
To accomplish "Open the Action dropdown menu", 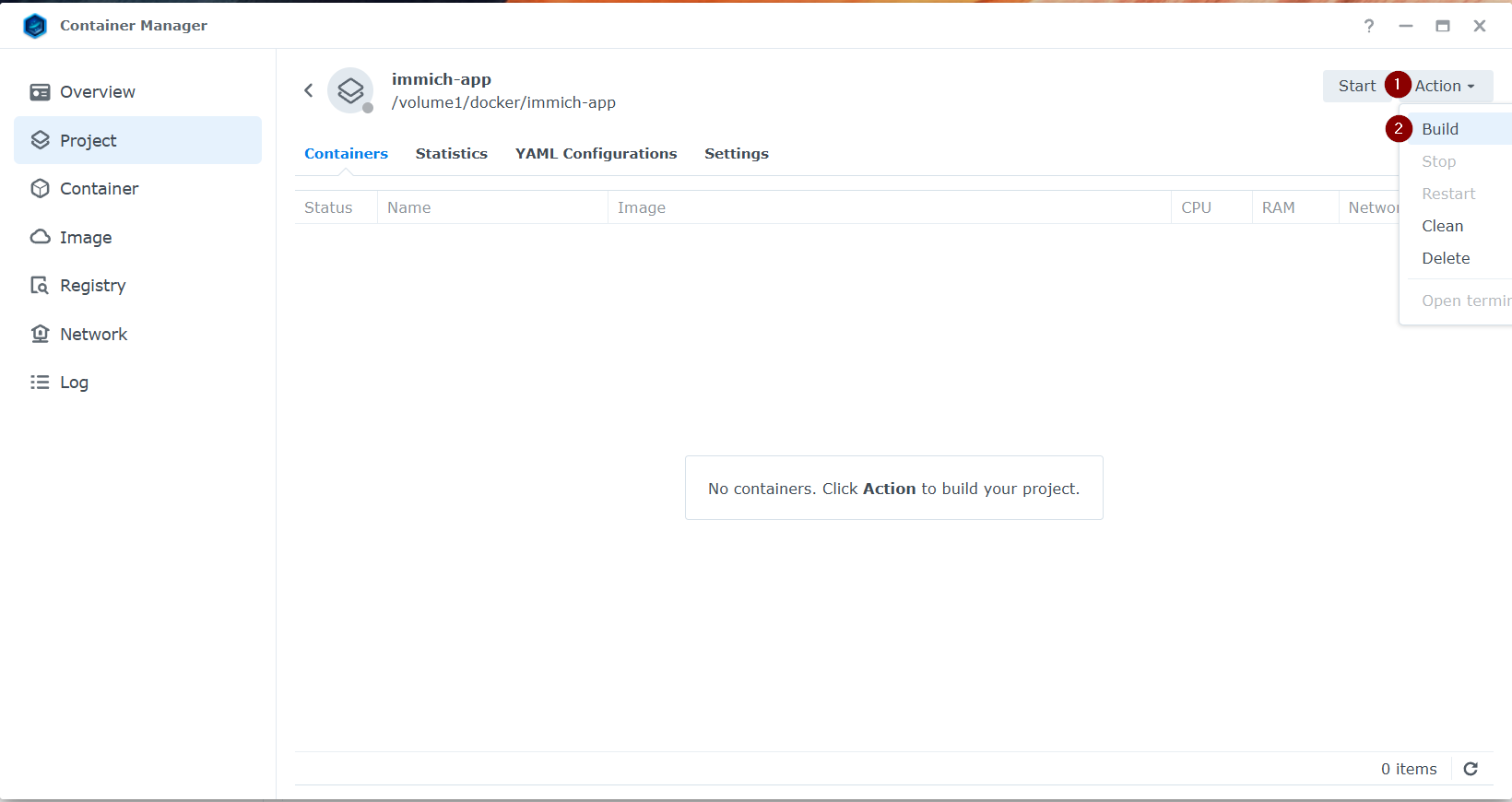I will click(1445, 86).
